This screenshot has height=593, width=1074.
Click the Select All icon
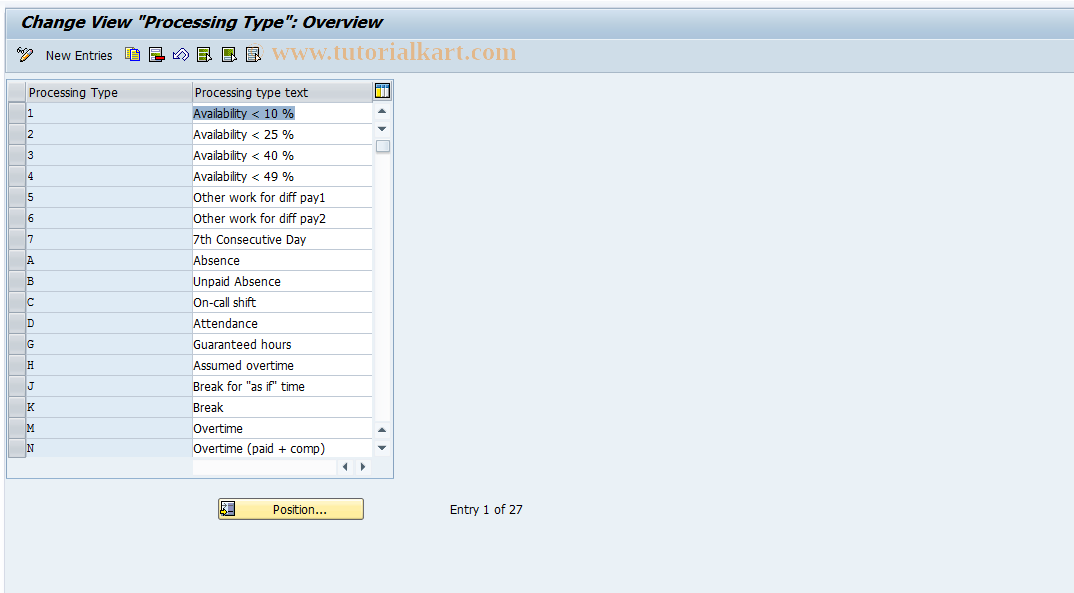click(x=205, y=55)
